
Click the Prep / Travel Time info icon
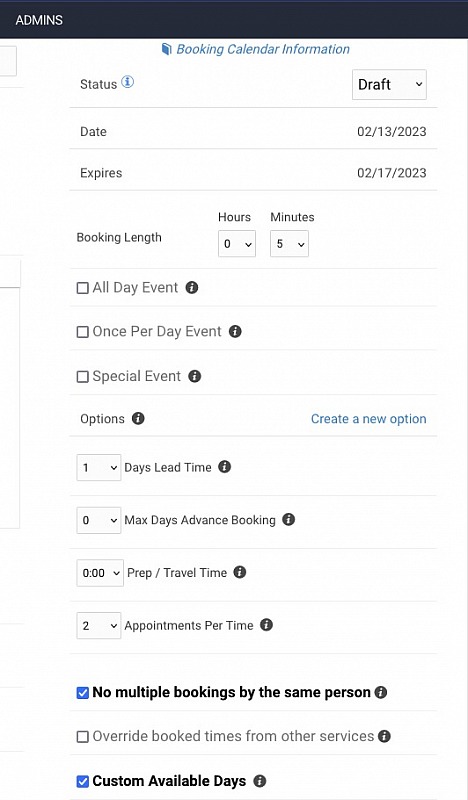240,572
